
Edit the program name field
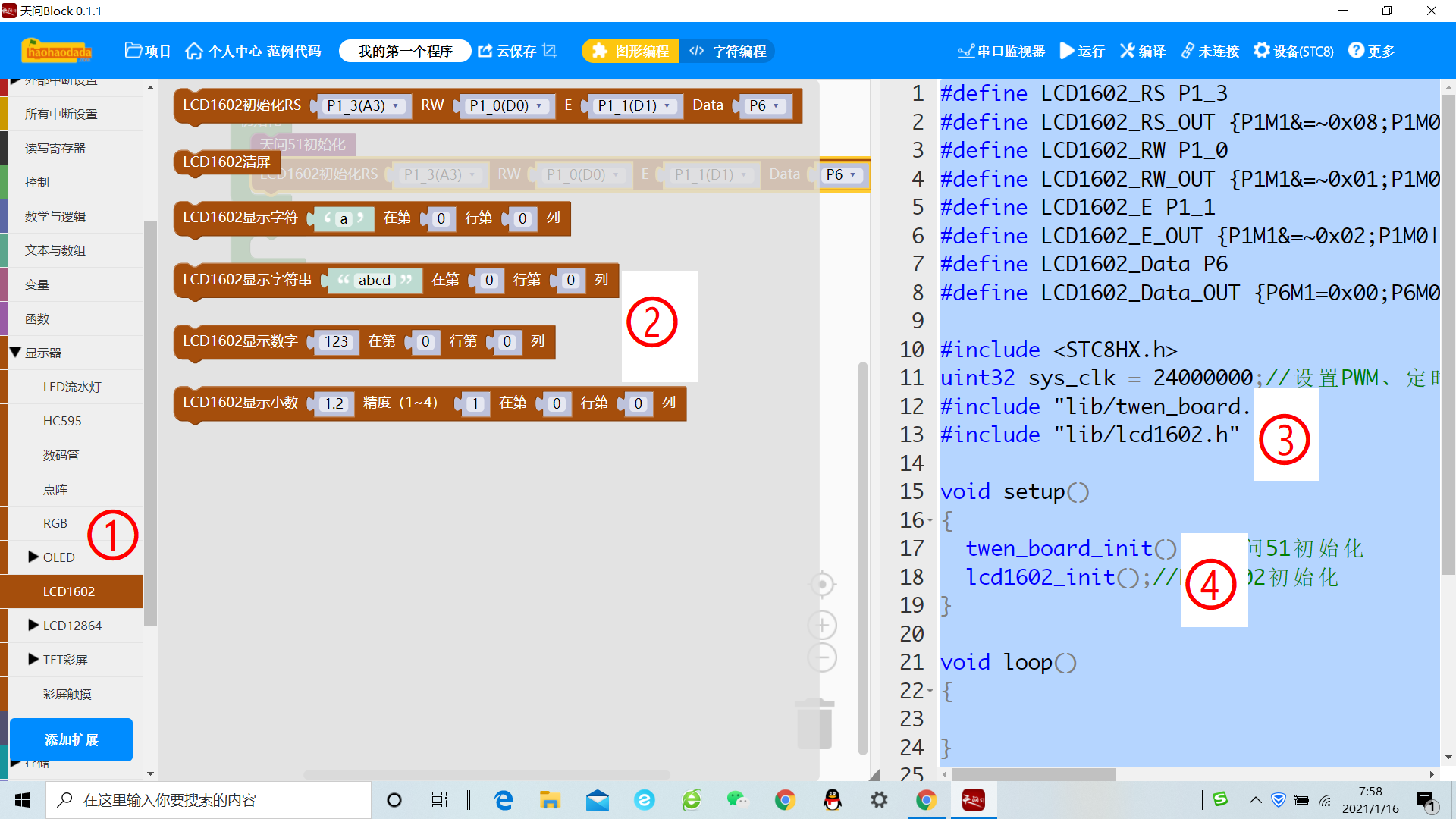point(405,51)
